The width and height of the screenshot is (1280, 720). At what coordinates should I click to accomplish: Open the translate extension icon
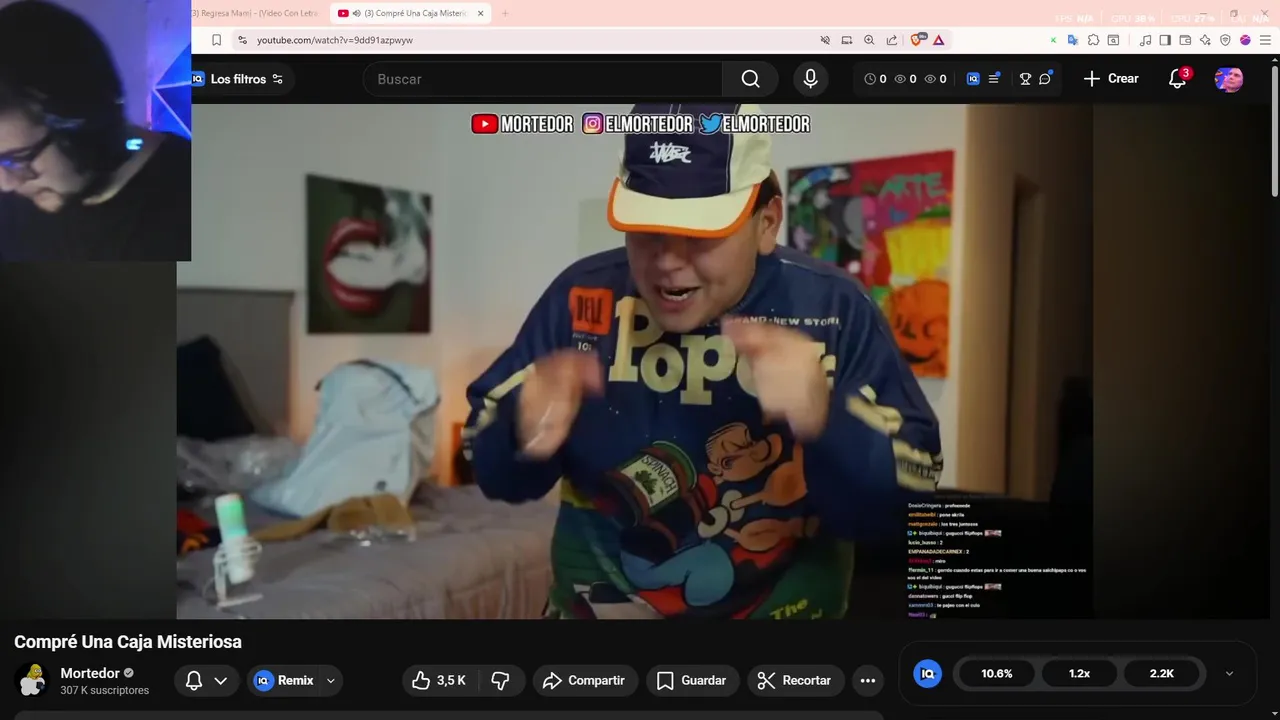click(1073, 40)
